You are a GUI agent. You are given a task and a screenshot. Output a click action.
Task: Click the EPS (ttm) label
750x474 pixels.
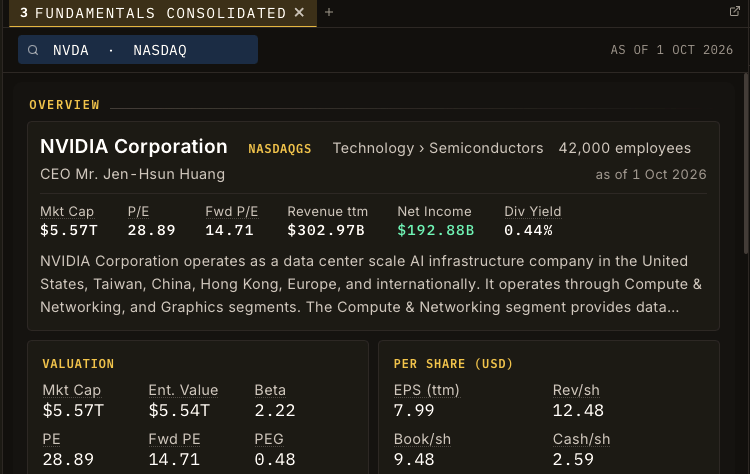point(427,390)
